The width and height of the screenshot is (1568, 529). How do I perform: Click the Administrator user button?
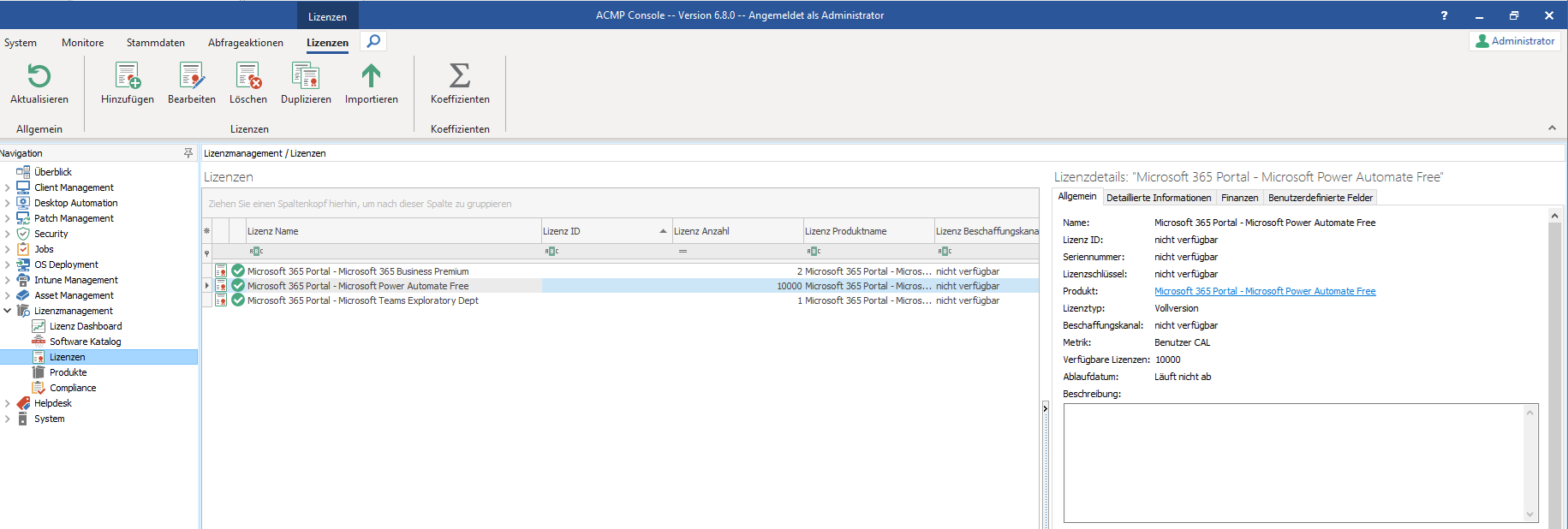1514,41
